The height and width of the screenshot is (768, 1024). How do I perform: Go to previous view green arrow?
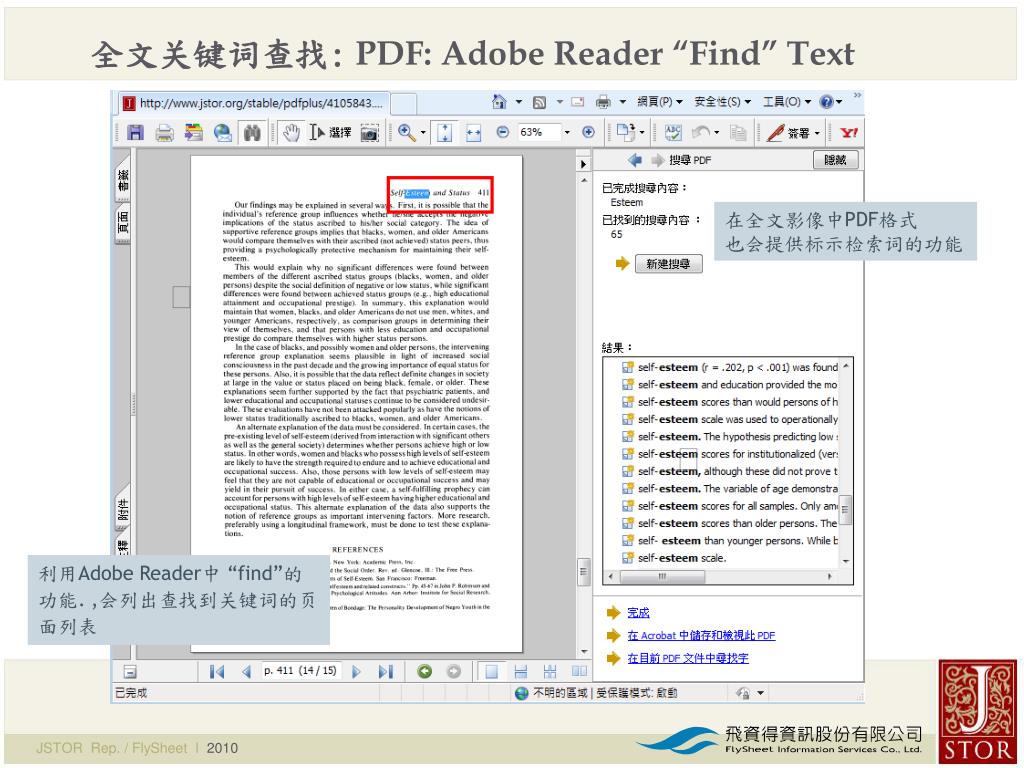pos(424,671)
